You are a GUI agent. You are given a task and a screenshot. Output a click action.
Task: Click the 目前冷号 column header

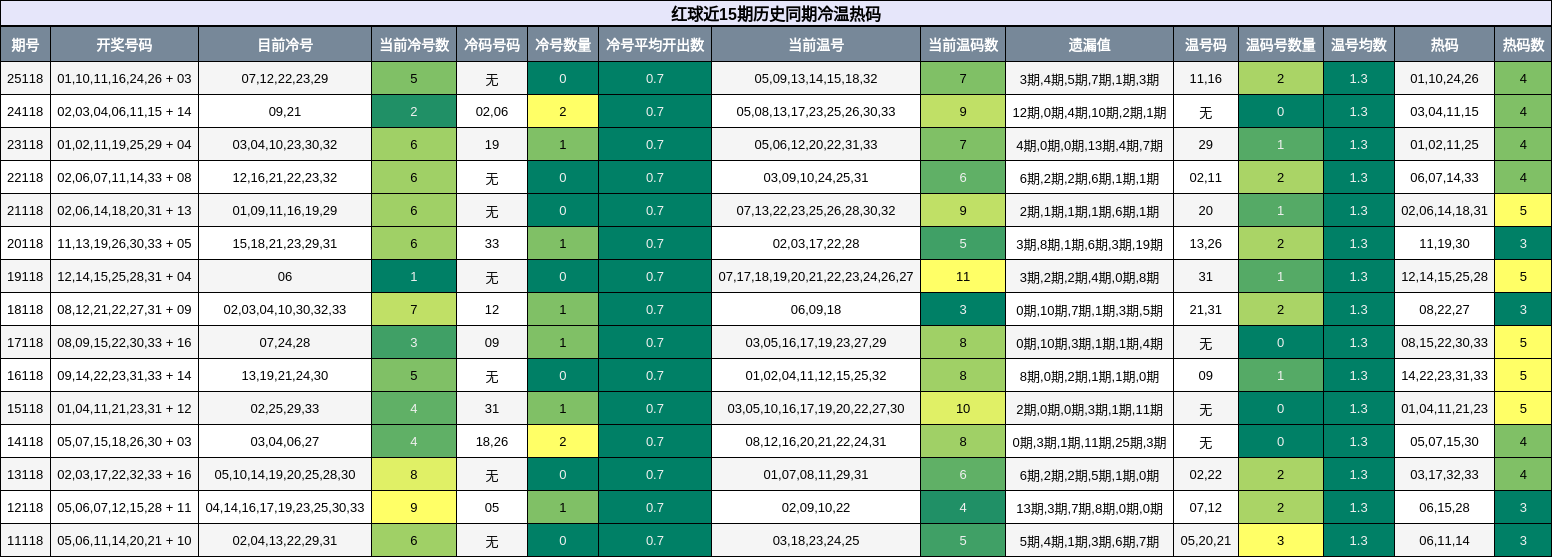click(x=285, y=45)
